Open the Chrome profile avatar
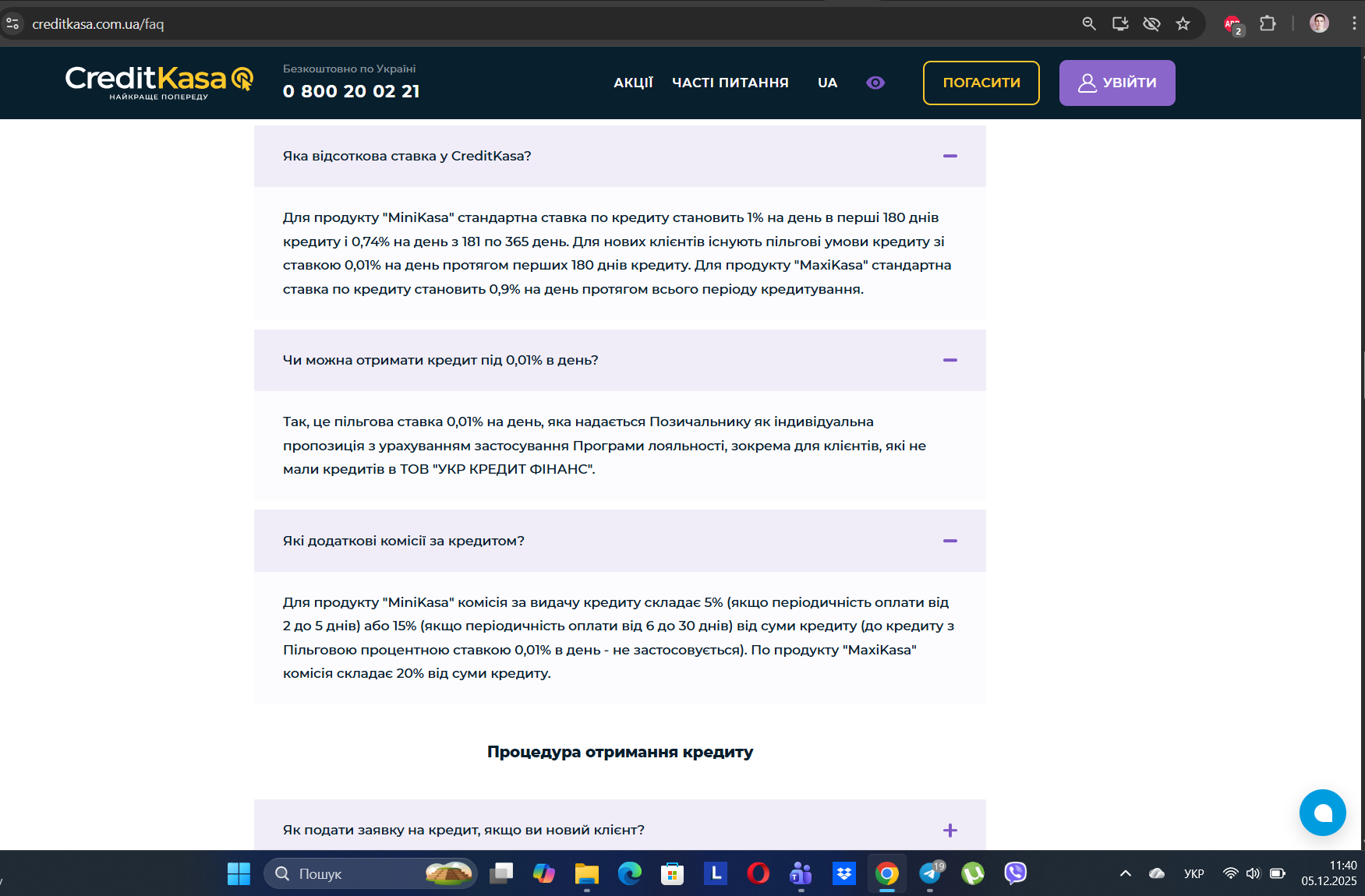The height and width of the screenshot is (896, 1365). click(1319, 23)
